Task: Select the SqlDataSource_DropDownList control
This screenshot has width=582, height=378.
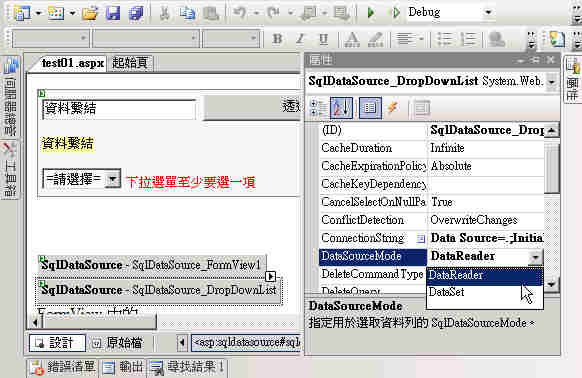Action: coord(159,290)
